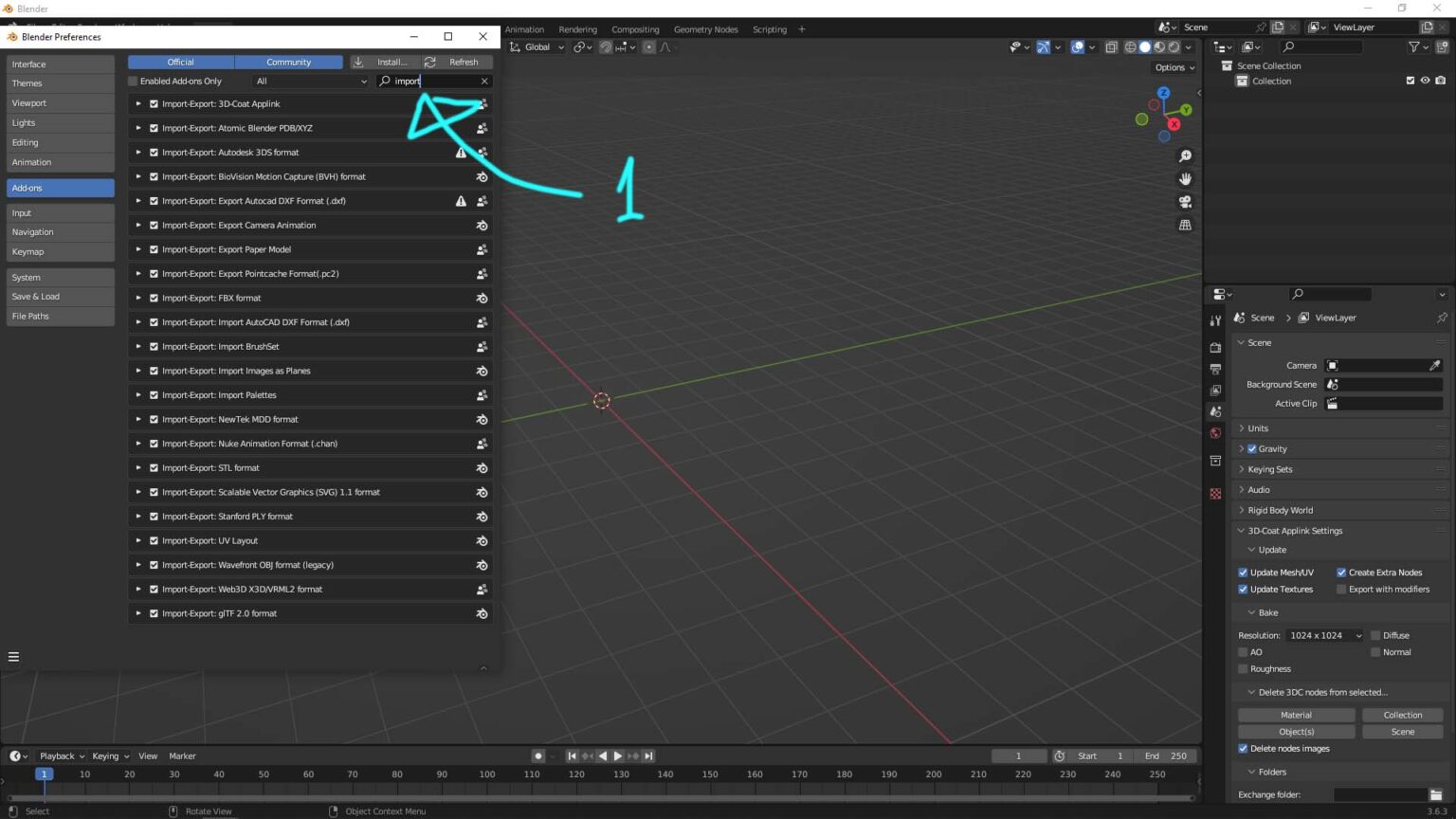This screenshot has width=1456, height=819.
Task: Enable Export with modifiers checkbox
Action: 1341,590
